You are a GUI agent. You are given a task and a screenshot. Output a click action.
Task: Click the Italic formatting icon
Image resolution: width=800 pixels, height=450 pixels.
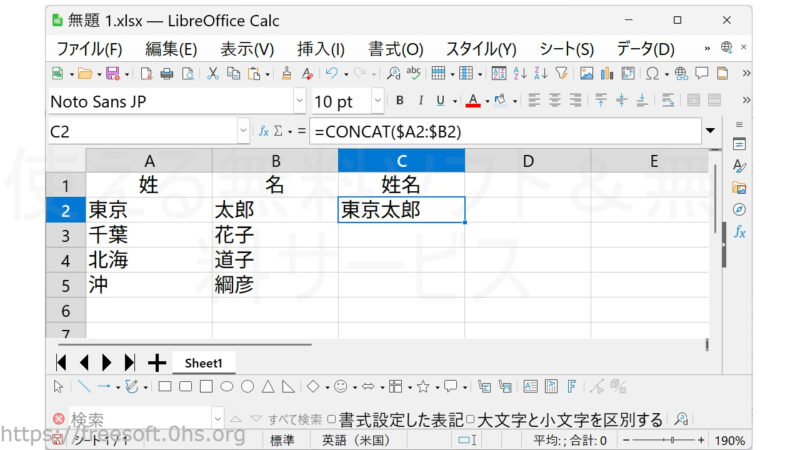(x=420, y=101)
